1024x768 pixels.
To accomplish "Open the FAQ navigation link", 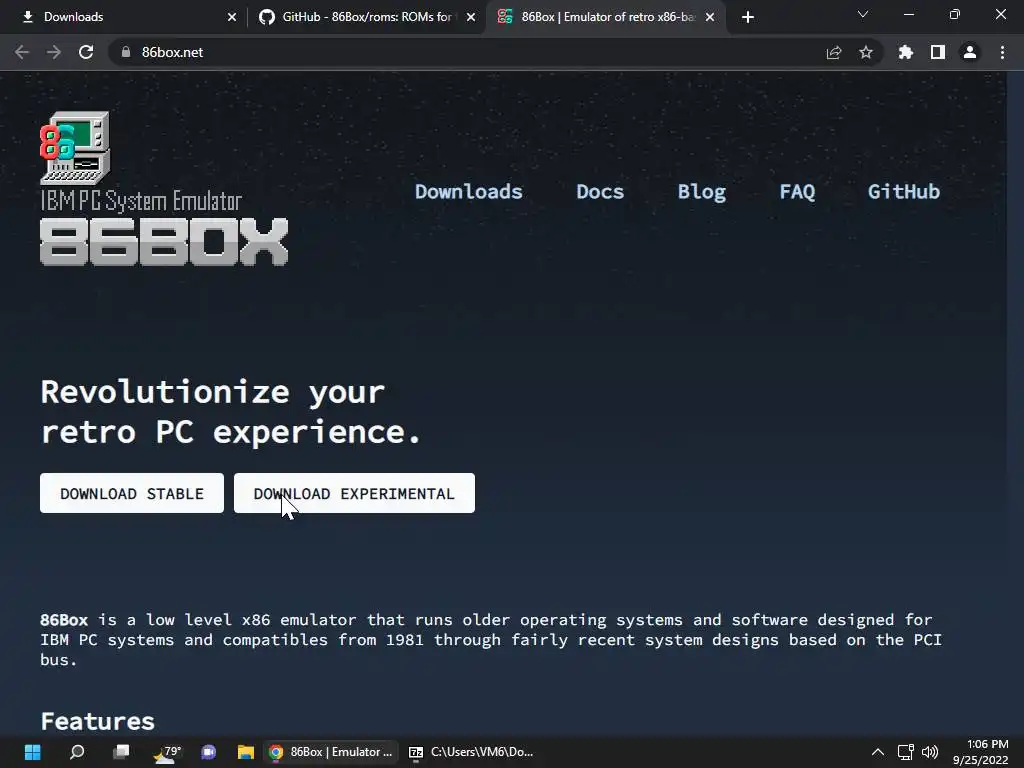I will coord(797,191).
